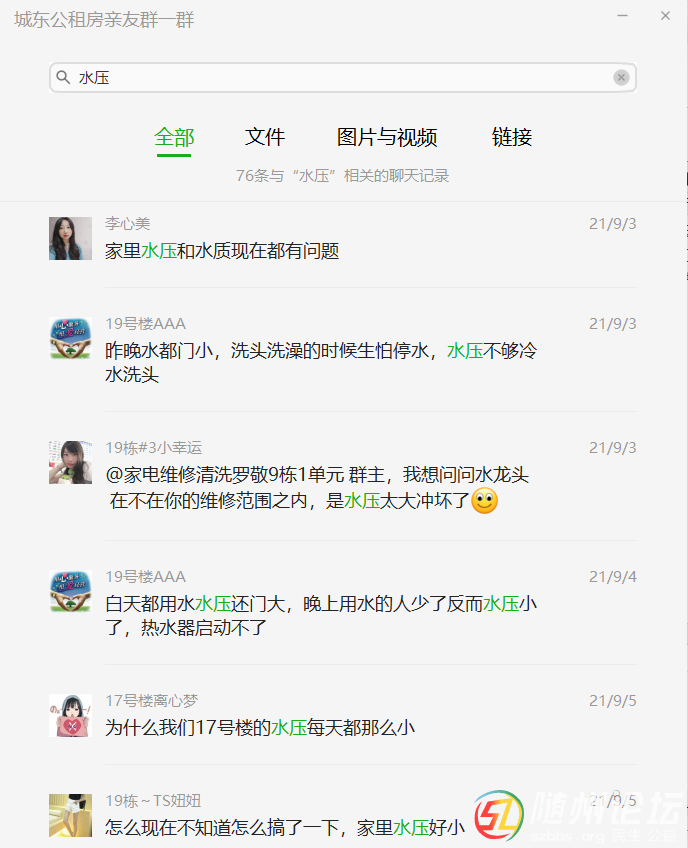Open the 文件 tab
The width and height of the screenshot is (688, 848).
[x=265, y=138]
